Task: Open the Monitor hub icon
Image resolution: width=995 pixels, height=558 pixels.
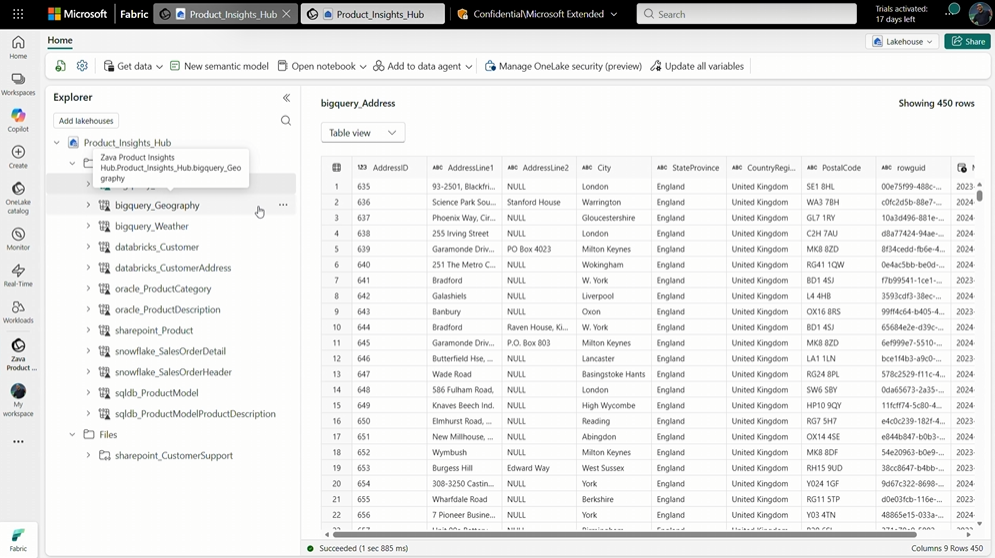Action: (x=18, y=239)
